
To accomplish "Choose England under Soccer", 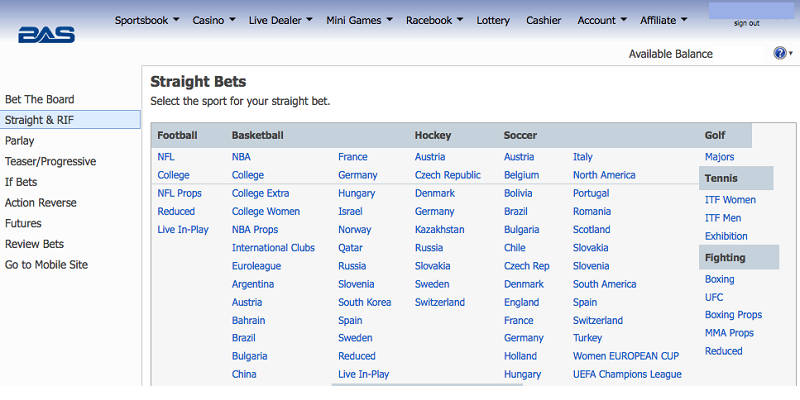I will [x=521, y=303].
